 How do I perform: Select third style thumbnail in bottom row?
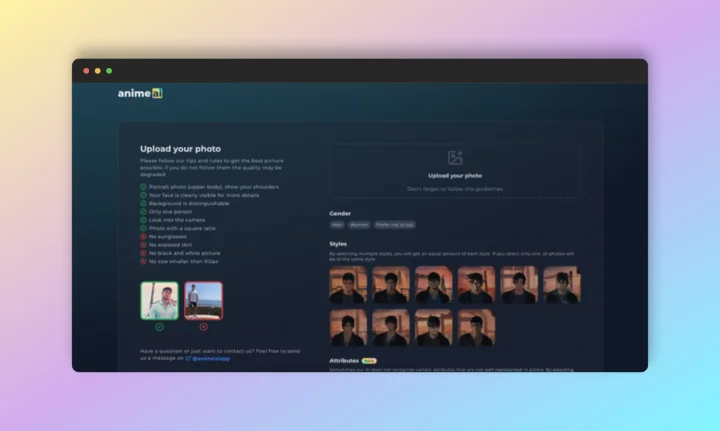click(x=433, y=327)
